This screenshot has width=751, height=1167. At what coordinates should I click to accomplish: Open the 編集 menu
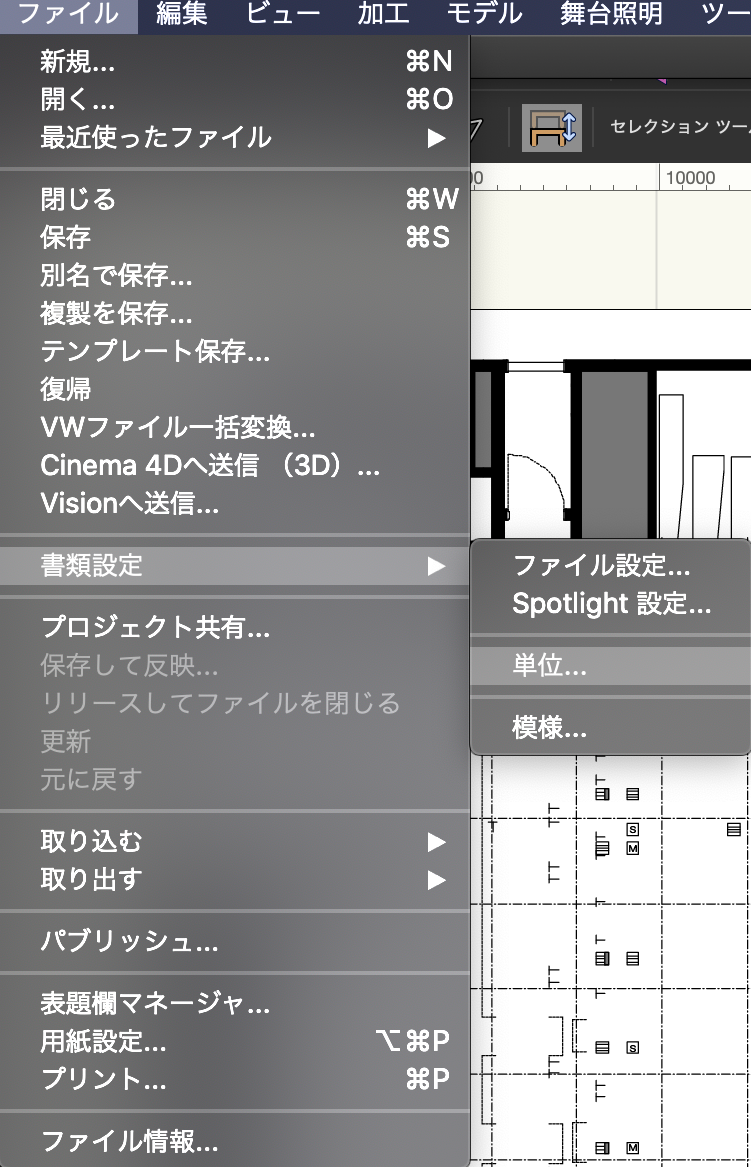(182, 15)
